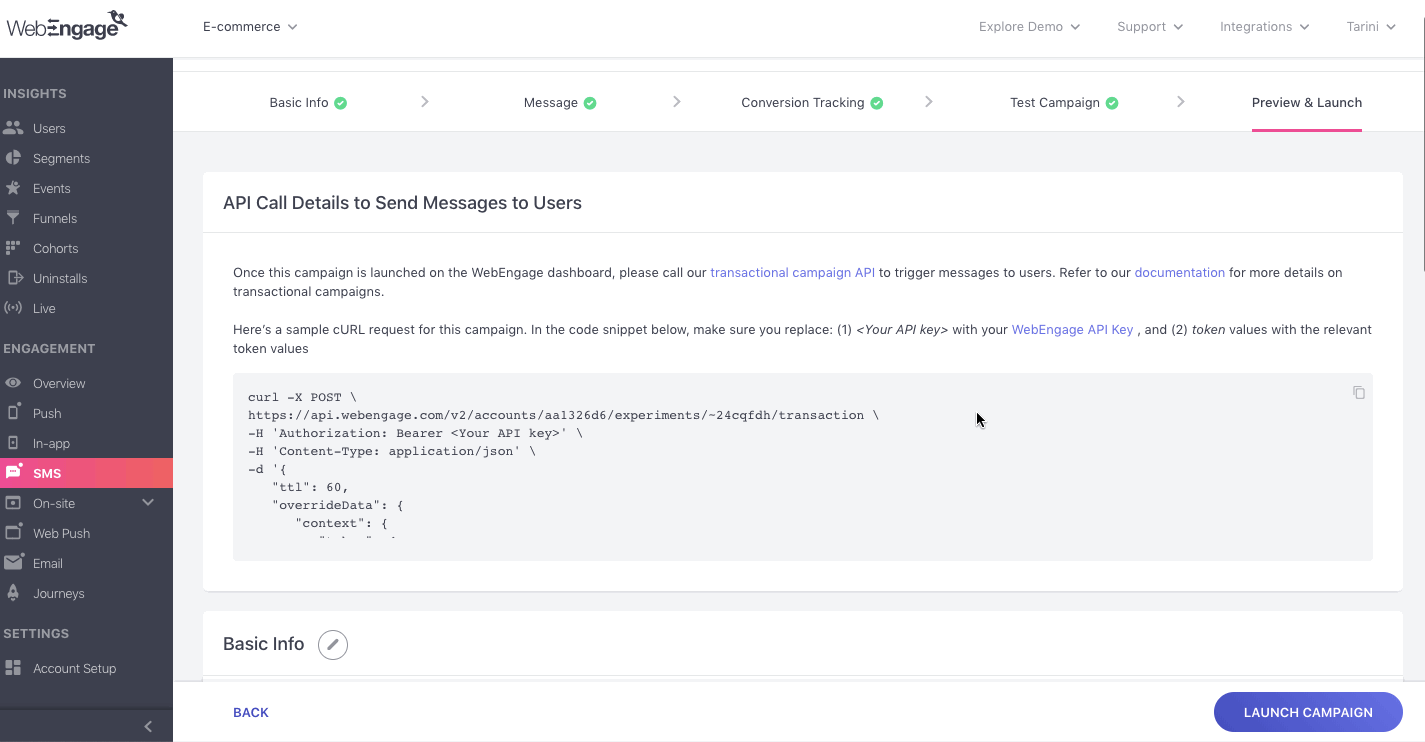Image resolution: width=1425 pixels, height=742 pixels.
Task: Open the documentation link
Action: [1179, 272]
